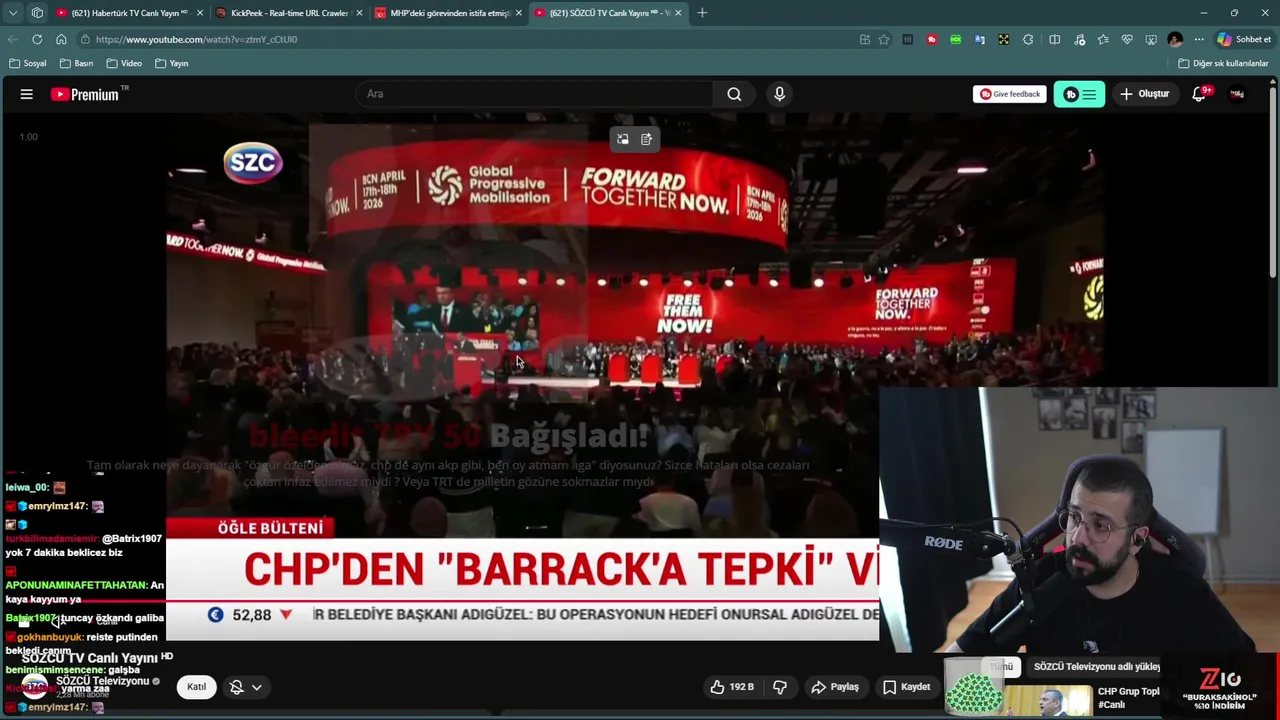Dislike the SÖZCÜ TV video

(x=780, y=687)
